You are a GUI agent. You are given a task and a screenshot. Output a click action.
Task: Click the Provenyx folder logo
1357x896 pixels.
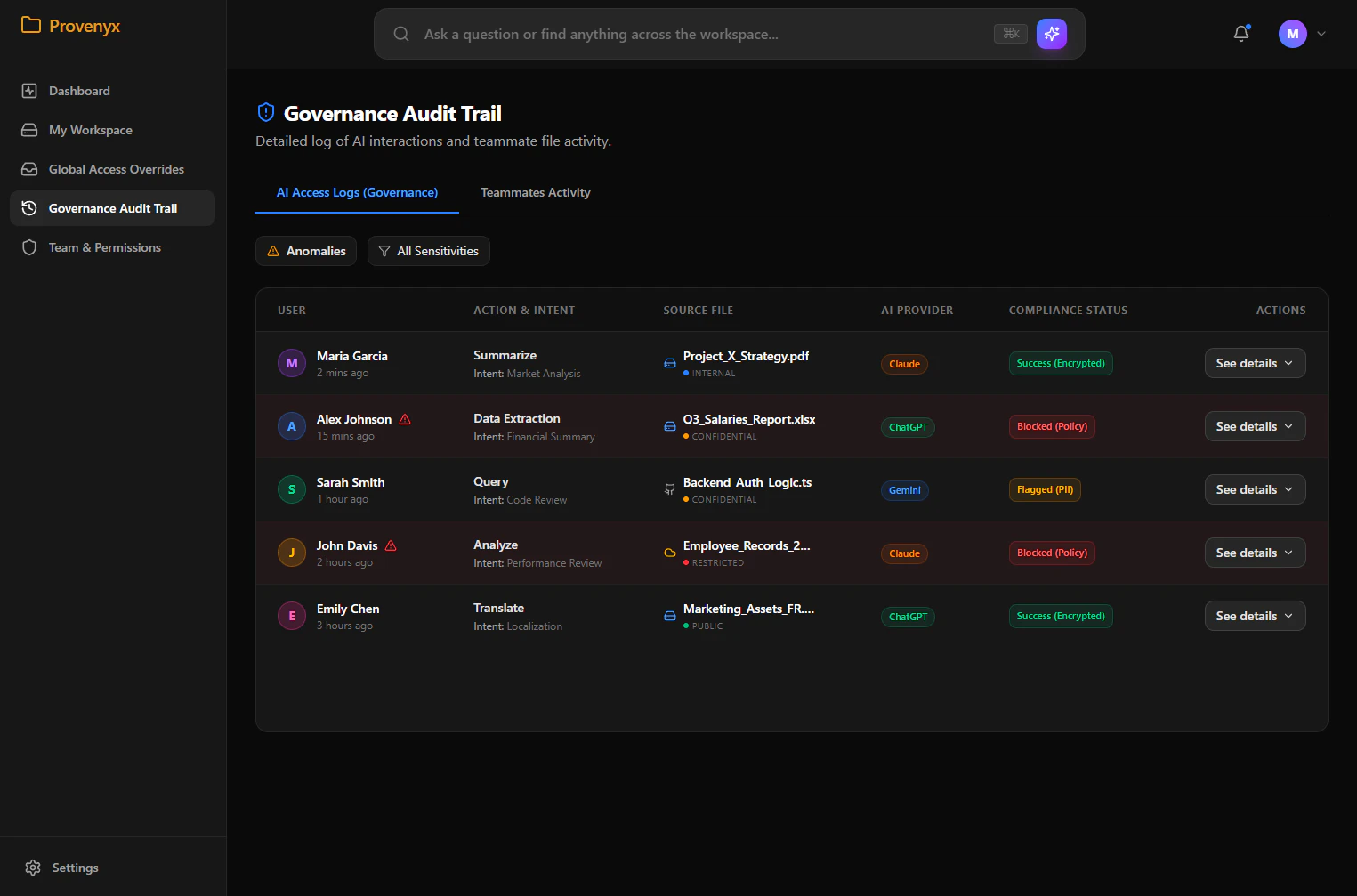[x=31, y=25]
